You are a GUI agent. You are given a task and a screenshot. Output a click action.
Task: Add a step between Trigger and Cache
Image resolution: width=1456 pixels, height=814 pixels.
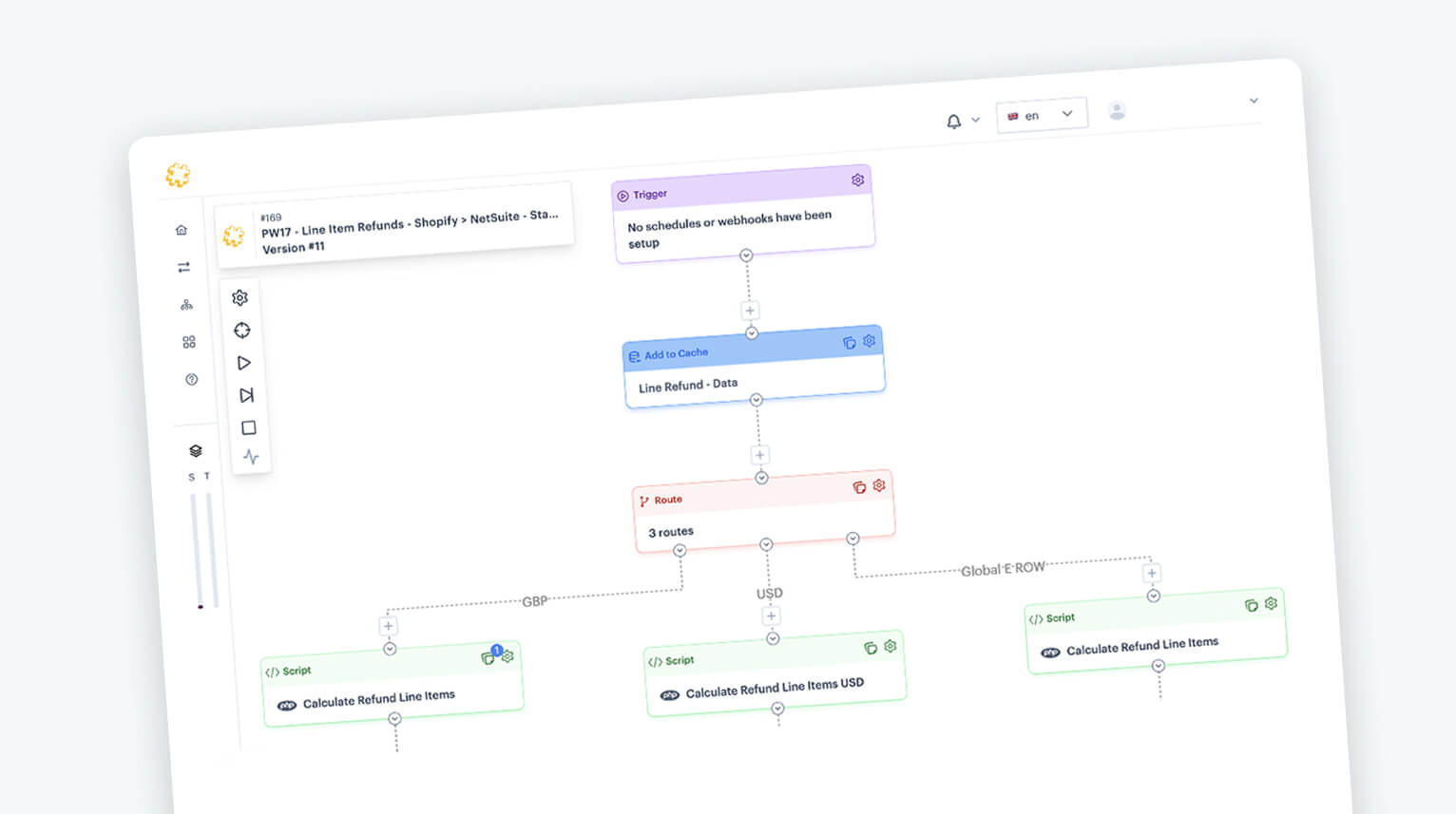pyautogui.click(x=750, y=311)
